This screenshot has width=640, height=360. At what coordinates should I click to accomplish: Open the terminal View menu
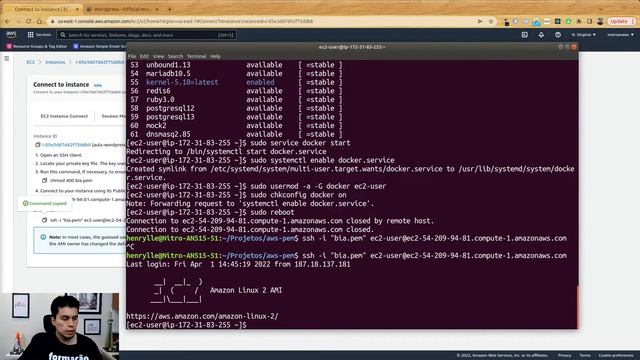pyautogui.click(x=158, y=56)
